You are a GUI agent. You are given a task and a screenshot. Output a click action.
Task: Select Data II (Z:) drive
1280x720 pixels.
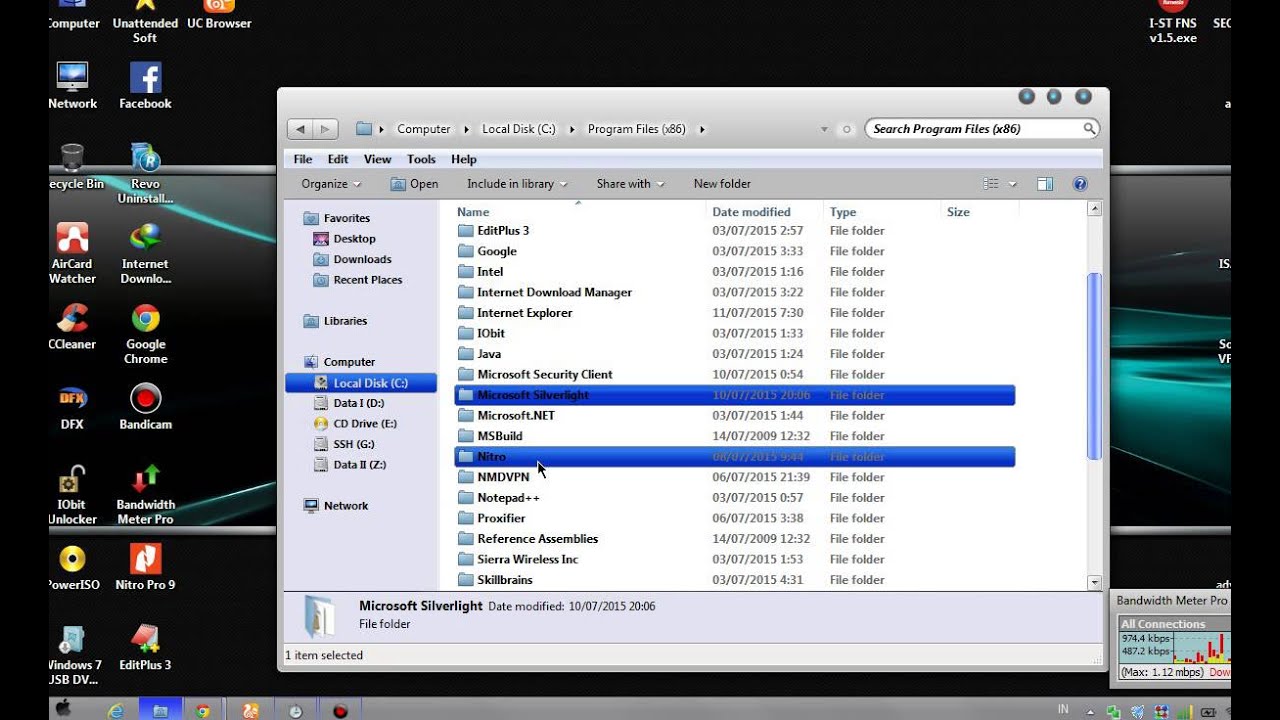pos(350,465)
